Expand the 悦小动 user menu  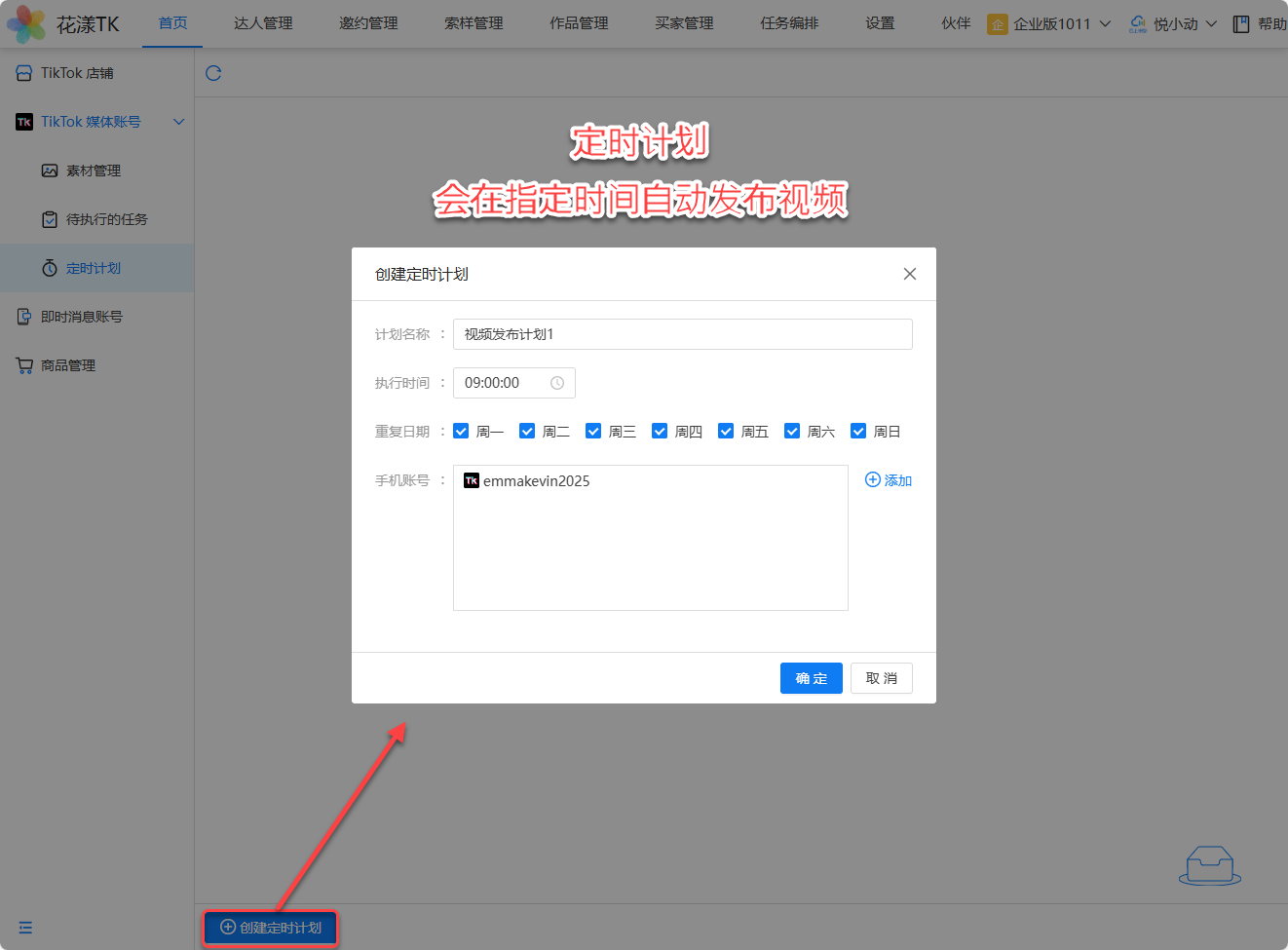click(1174, 23)
